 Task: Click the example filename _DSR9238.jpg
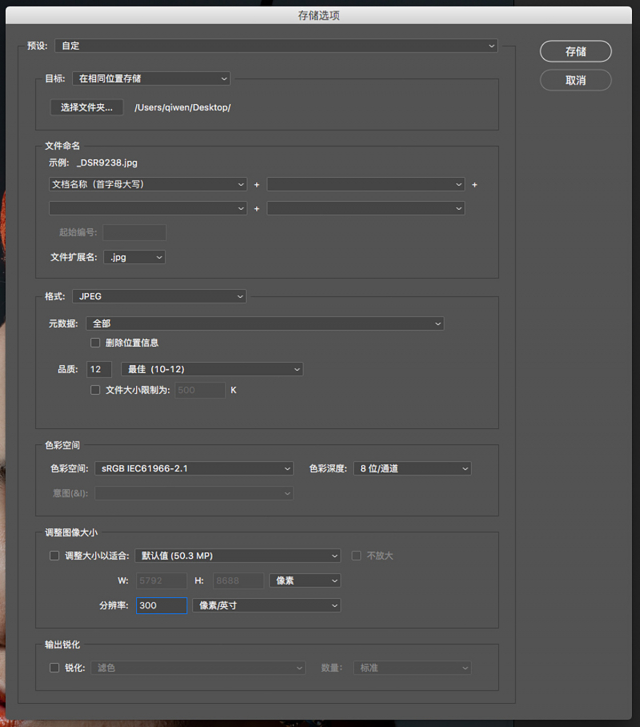tap(107, 163)
